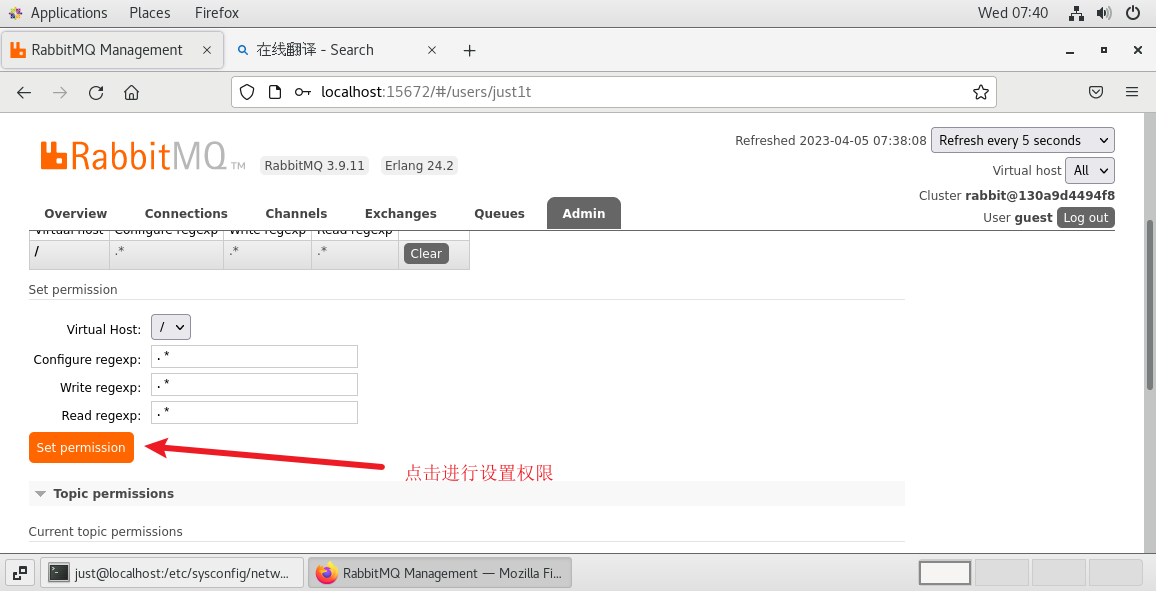Screen dimensions: 1156x591
Task: Click the RabbitMQ logo
Action: pyautogui.click(x=142, y=155)
